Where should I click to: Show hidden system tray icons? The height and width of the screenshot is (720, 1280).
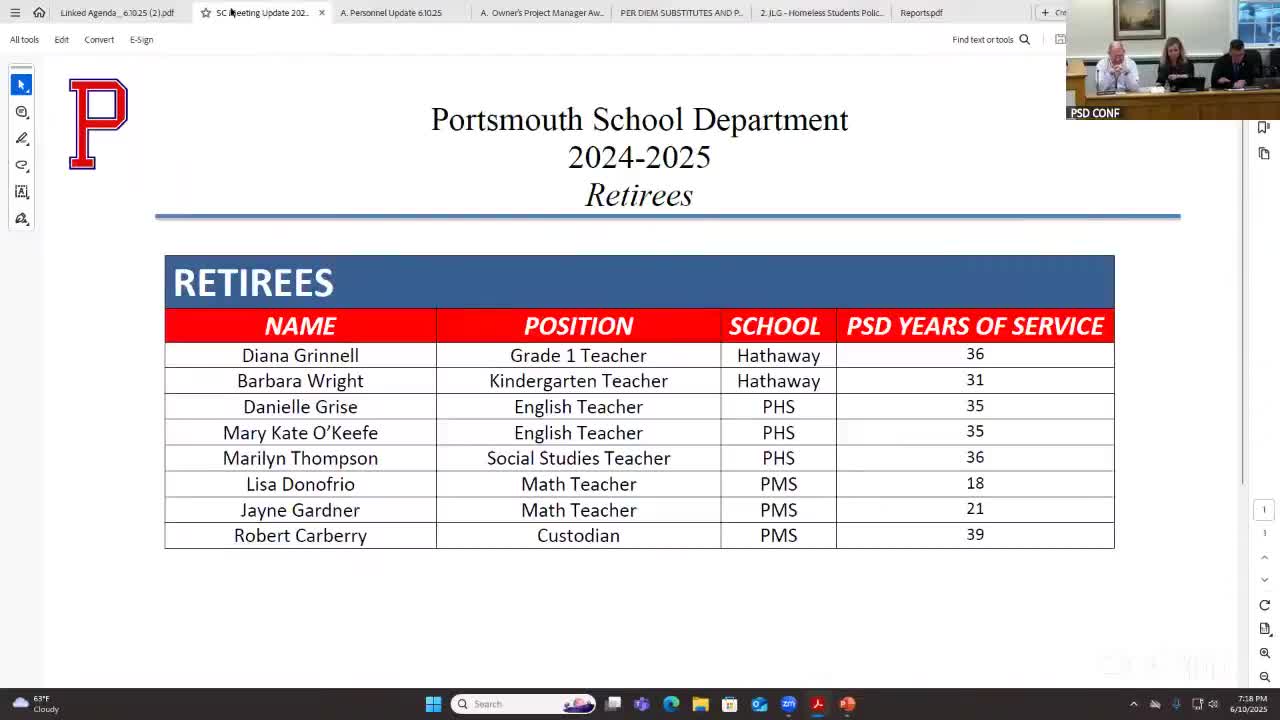point(1133,704)
